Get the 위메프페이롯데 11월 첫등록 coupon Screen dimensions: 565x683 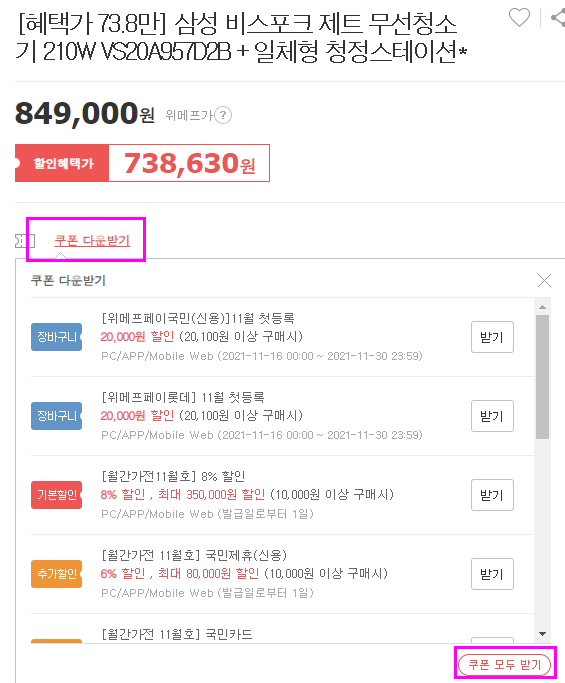pyautogui.click(x=492, y=416)
